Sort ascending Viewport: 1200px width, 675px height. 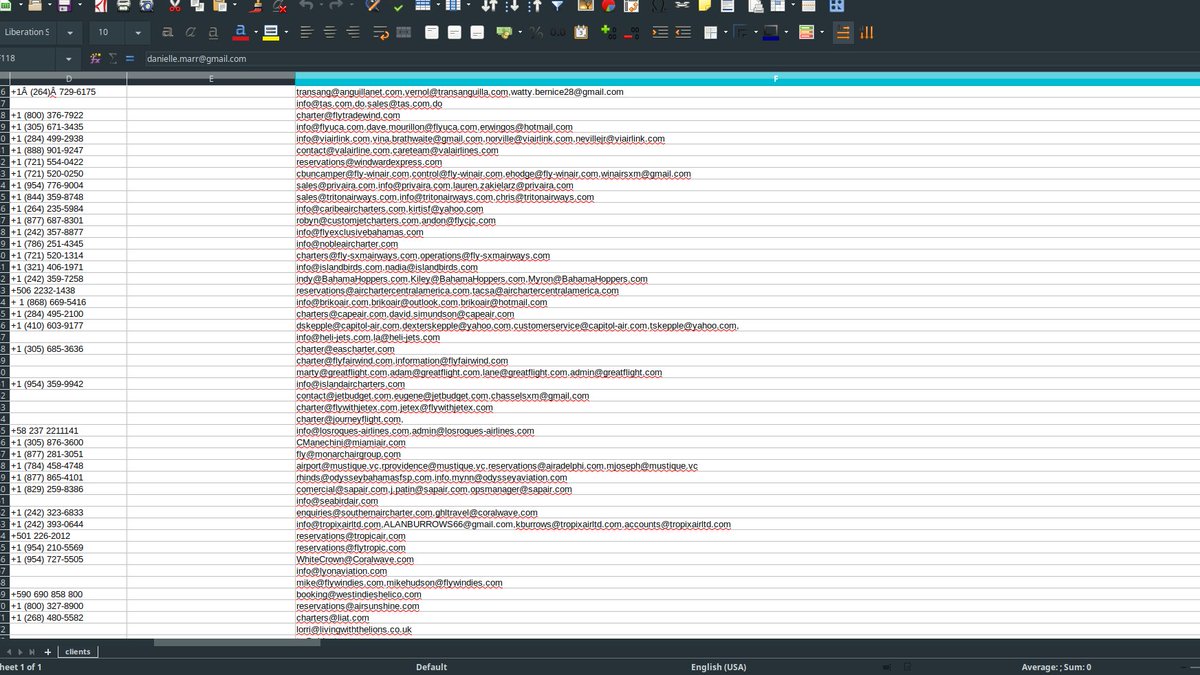[513, 6]
